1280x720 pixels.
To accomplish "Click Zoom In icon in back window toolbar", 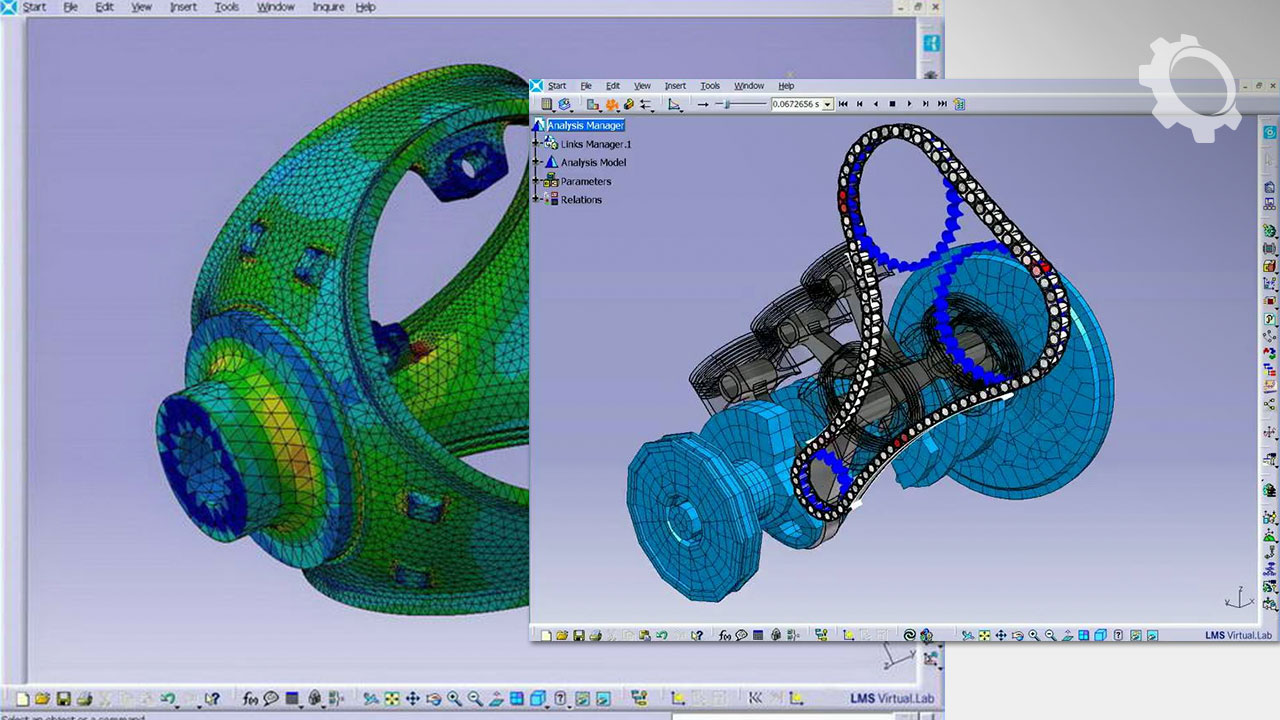I will coord(455,699).
